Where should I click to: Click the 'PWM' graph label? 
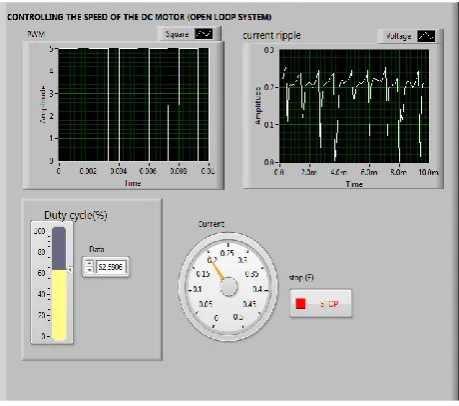pos(36,34)
